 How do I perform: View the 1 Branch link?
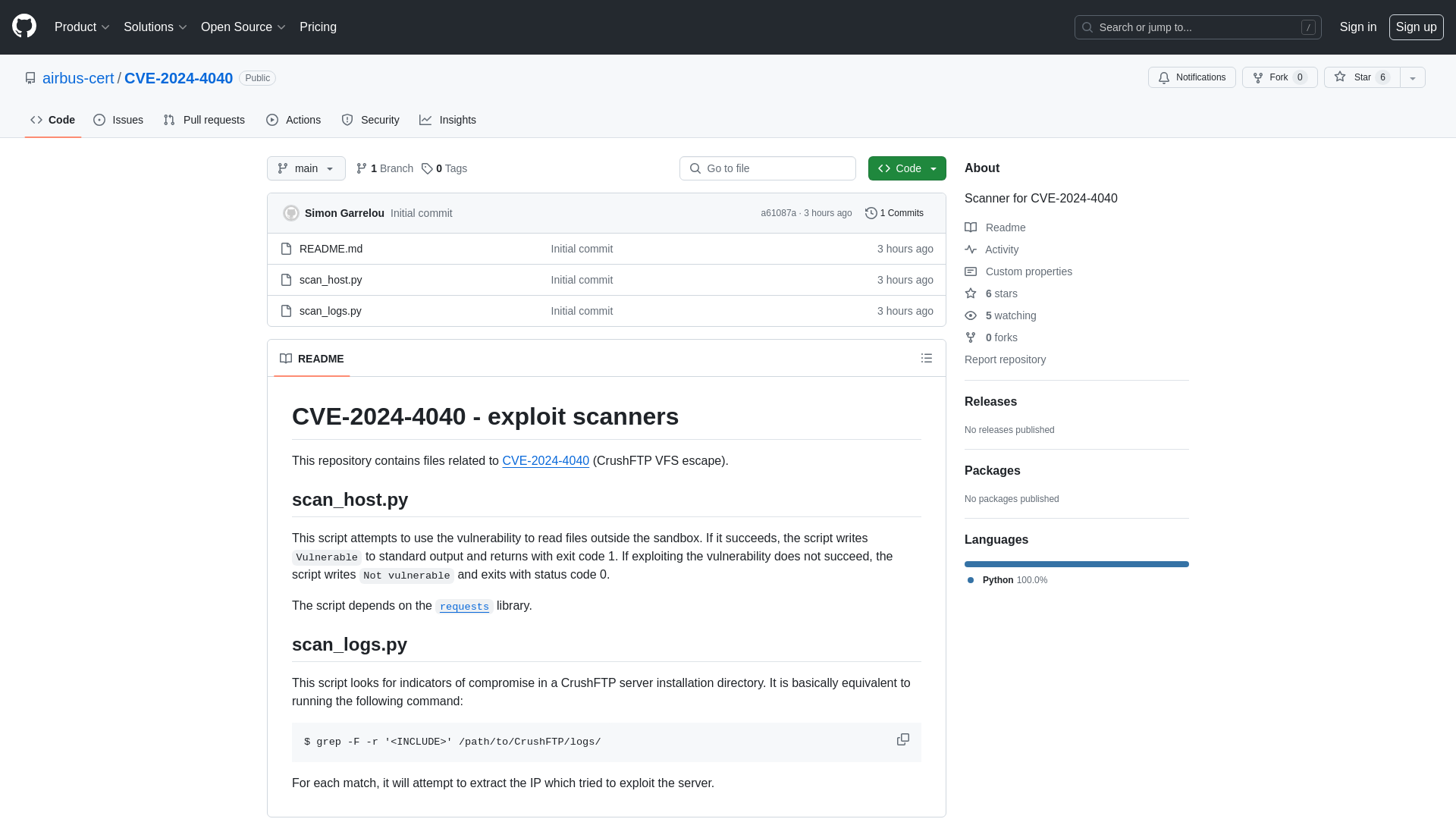[384, 168]
